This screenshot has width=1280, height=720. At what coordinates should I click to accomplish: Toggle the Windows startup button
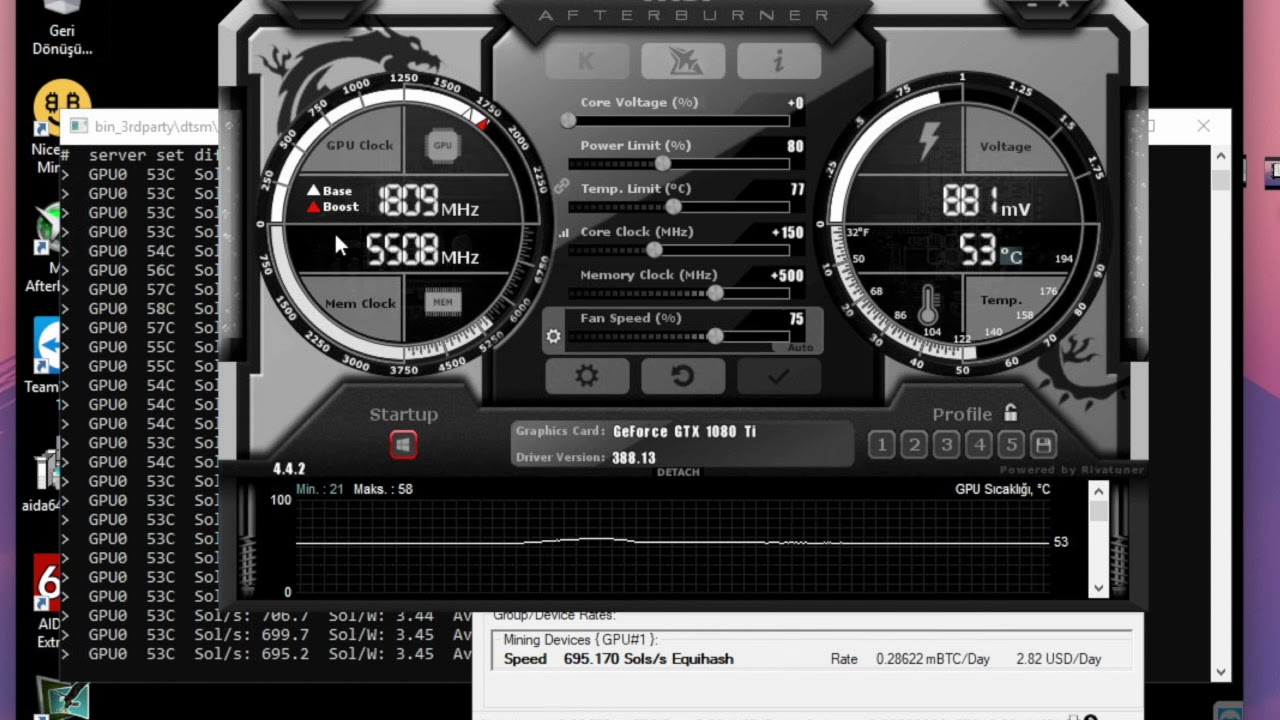pyautogui.click(x=403, y=444)
